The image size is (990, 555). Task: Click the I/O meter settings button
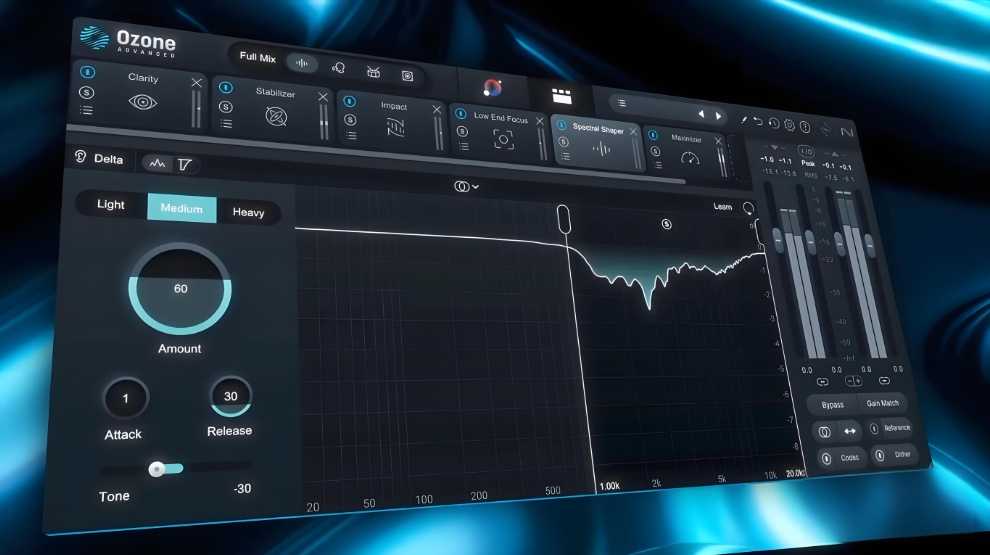(806, 152)
